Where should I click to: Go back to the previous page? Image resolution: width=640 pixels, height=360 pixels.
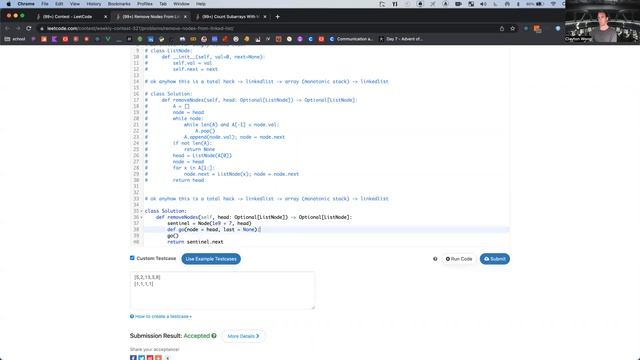click(7, 29)
